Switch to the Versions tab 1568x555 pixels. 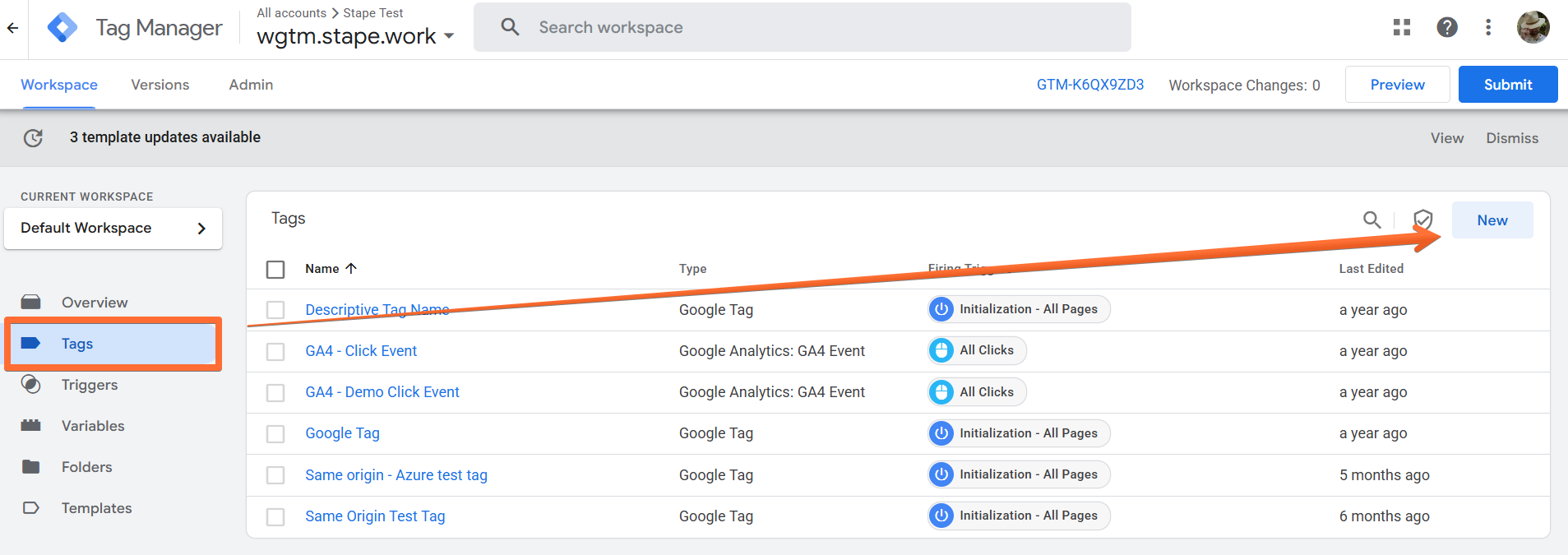(160, 85)
